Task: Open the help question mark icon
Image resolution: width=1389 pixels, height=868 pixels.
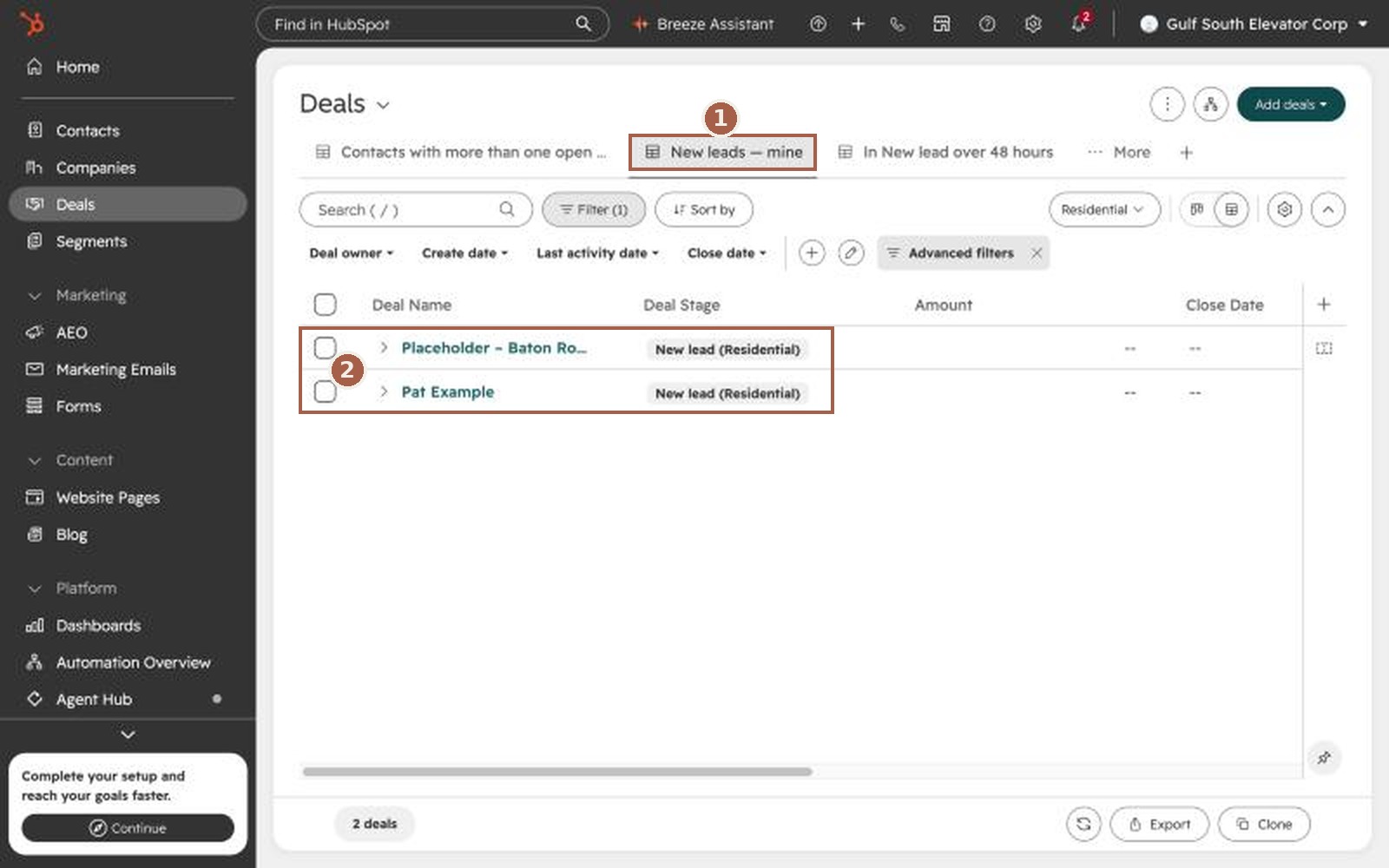Action: tap(987, 24)
